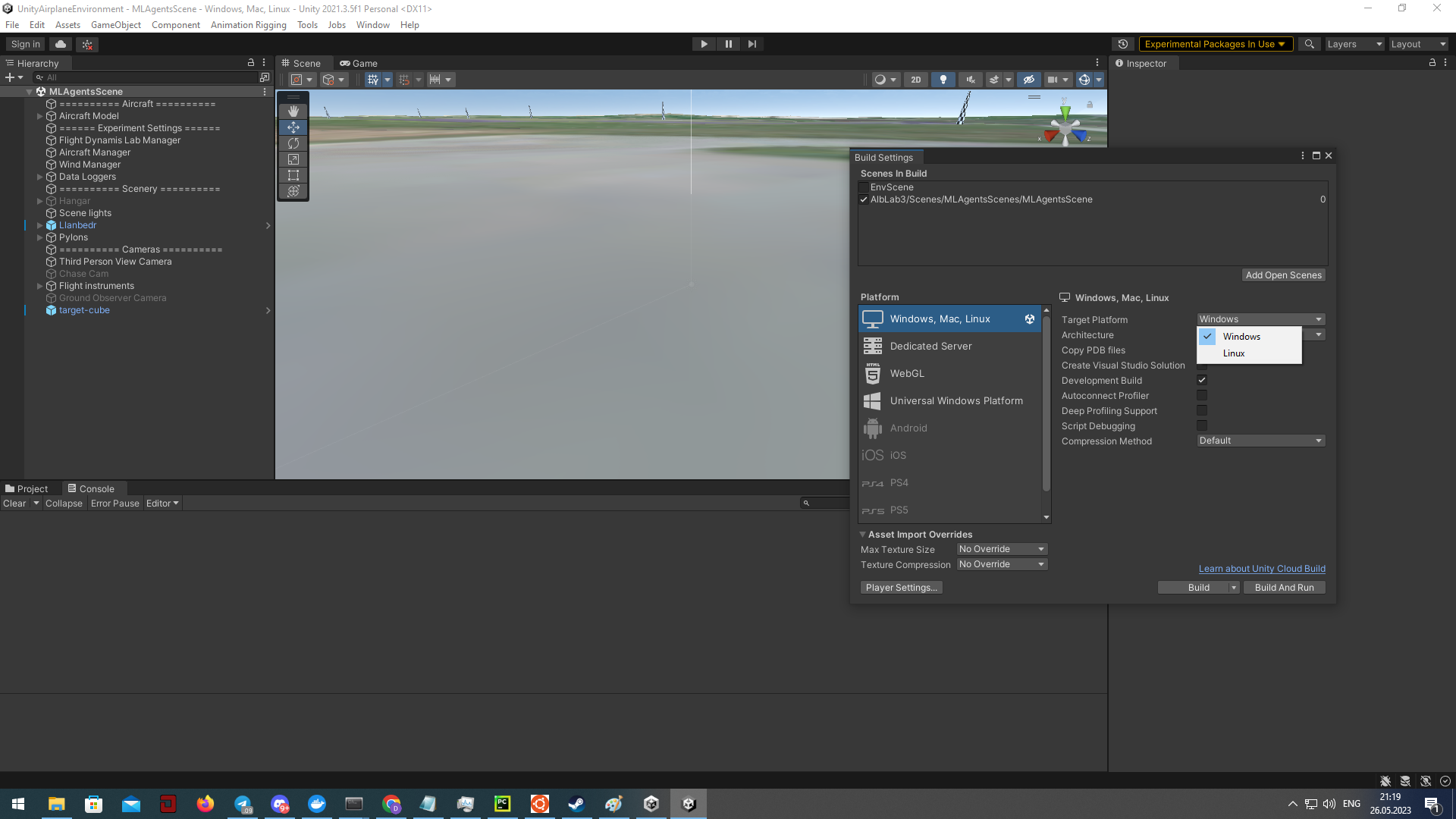1456x819 pixels.
Task: Select the Rotate tool in Scene overlay
Action: click(x=293, y=143)
